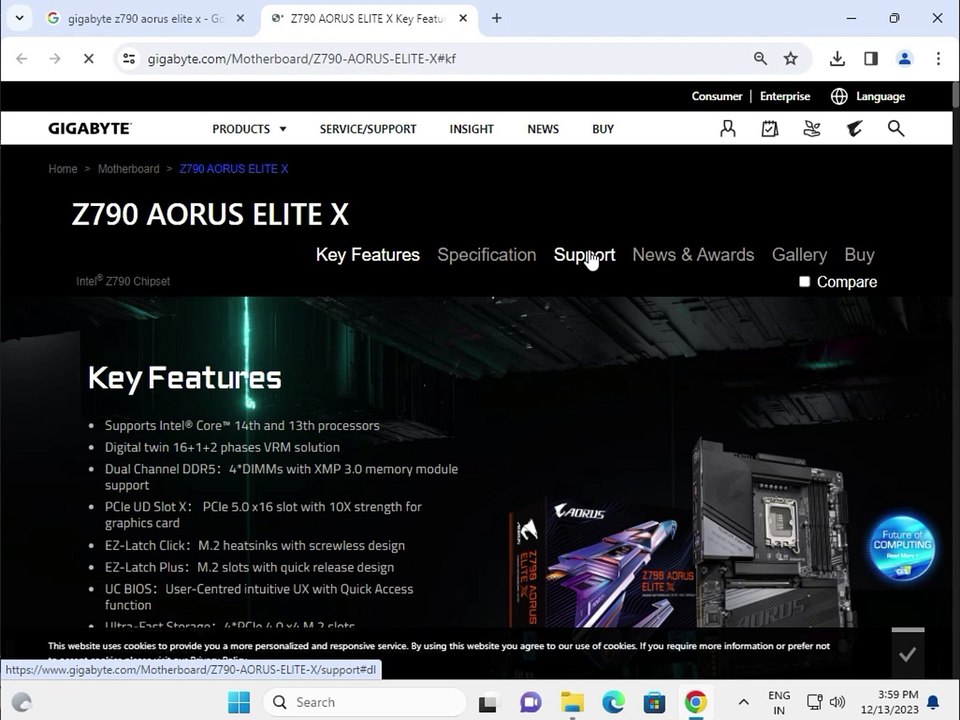The image size is (960, 720).
Task: Go forward in browser history
Action: (54, 58)
